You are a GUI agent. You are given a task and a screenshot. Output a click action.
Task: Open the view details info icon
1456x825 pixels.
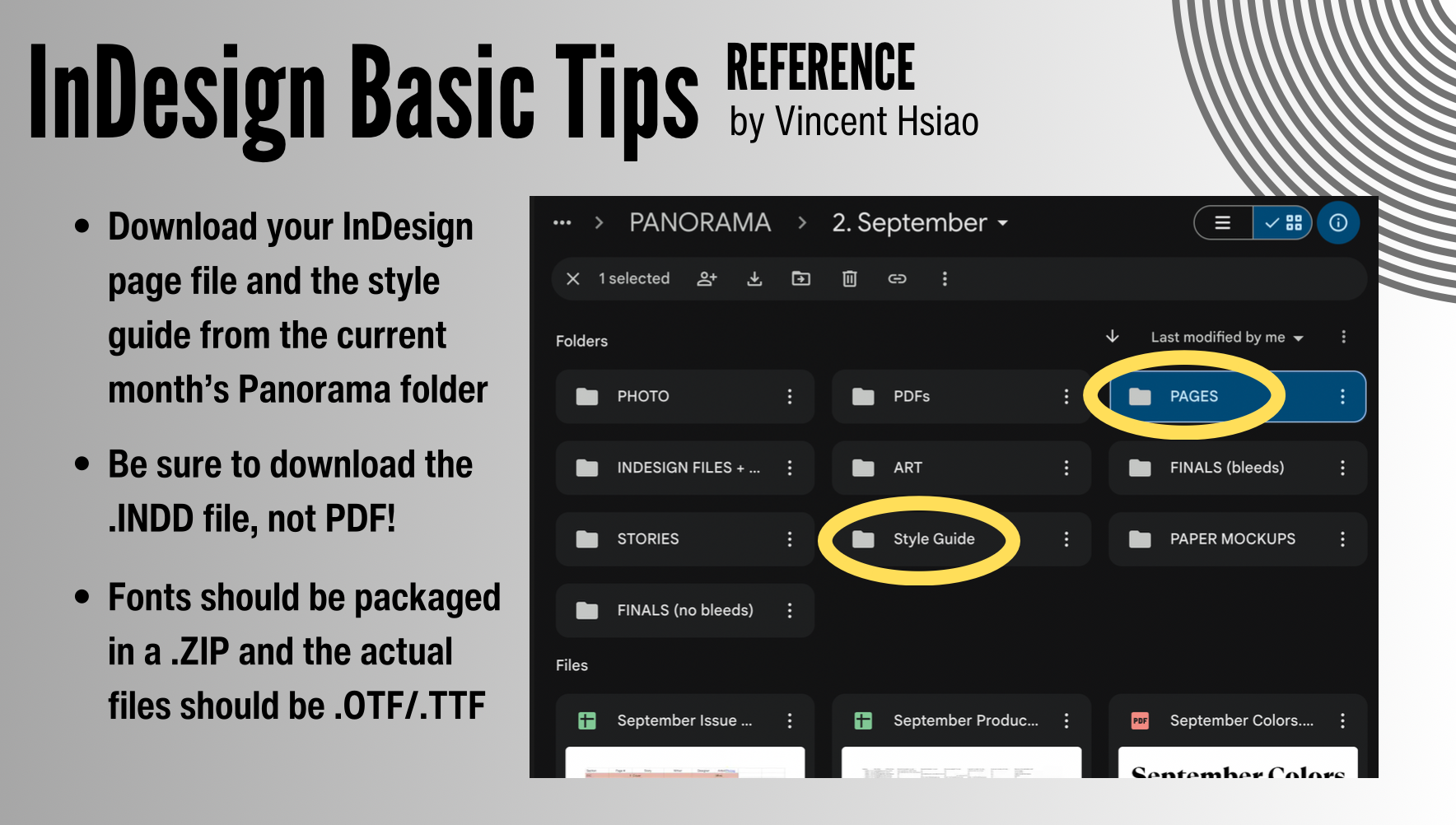pyautogui.click(x=1338, y=223)
